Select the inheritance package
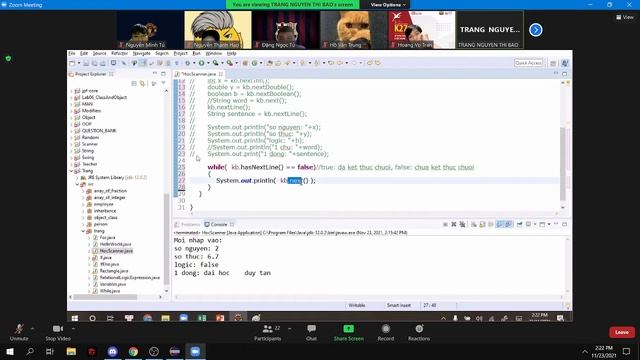Viewport: 640px width, 360px height. coord(104,211)
